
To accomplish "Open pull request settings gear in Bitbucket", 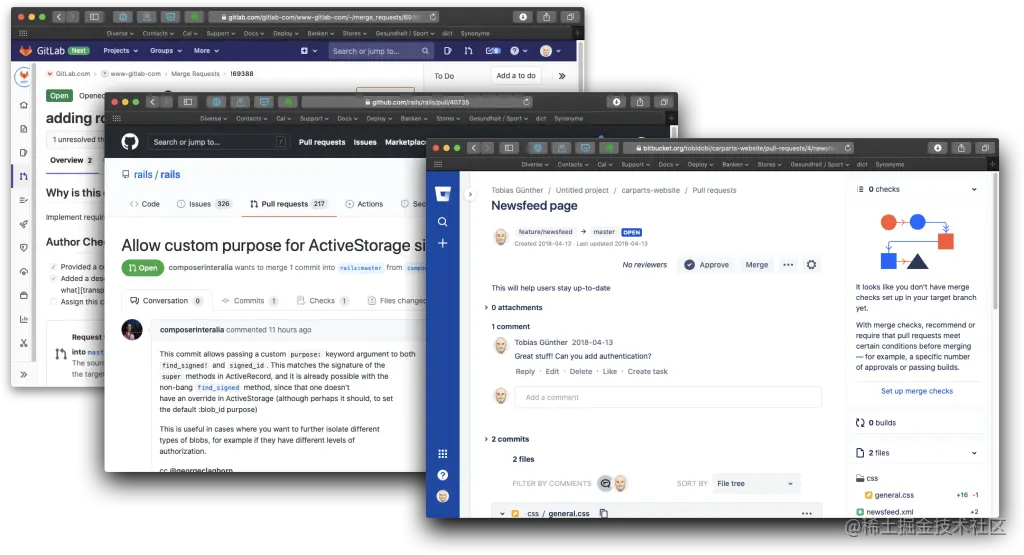I will click(x=811, y=264).
